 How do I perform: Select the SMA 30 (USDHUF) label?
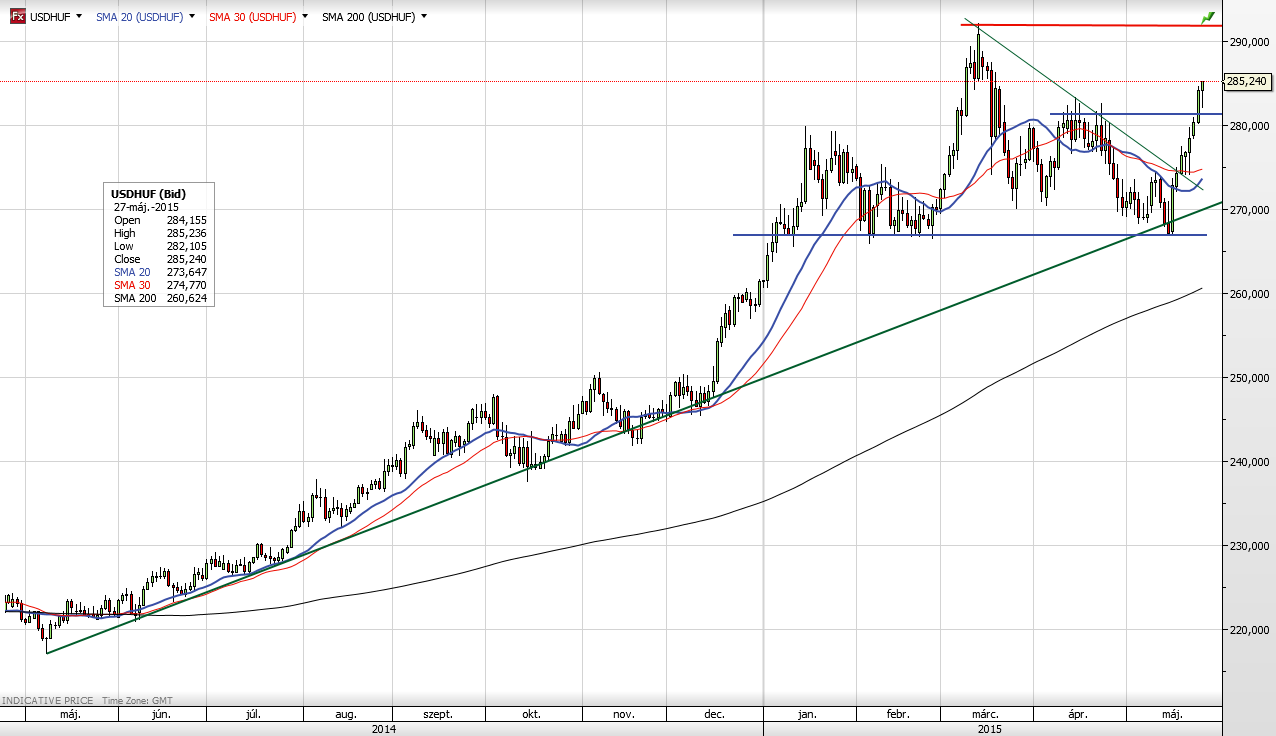click(x=252, y=17)
